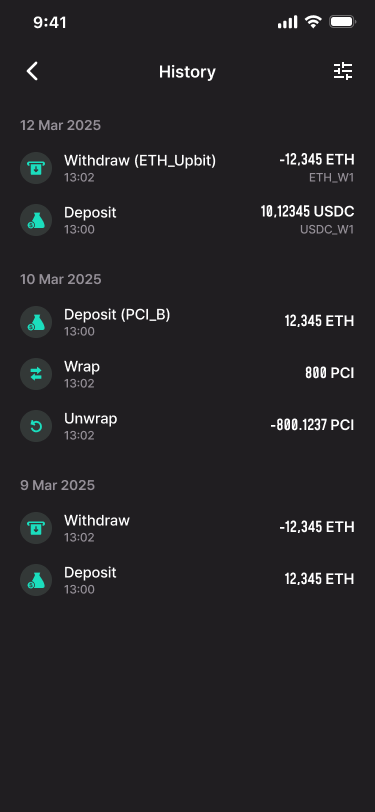
Task: Tap the back arrow icon
Action: pos(32,71)
